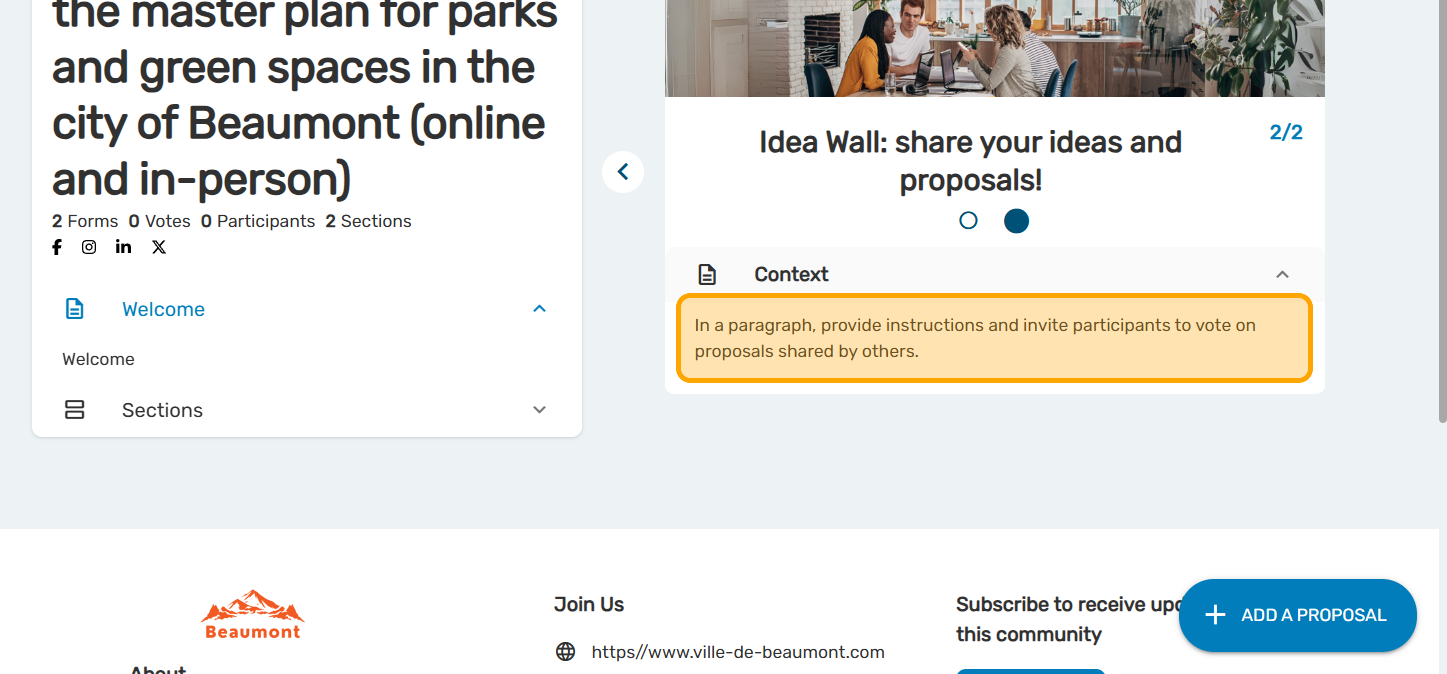Click the Context document icon

(x=707, y=274)
